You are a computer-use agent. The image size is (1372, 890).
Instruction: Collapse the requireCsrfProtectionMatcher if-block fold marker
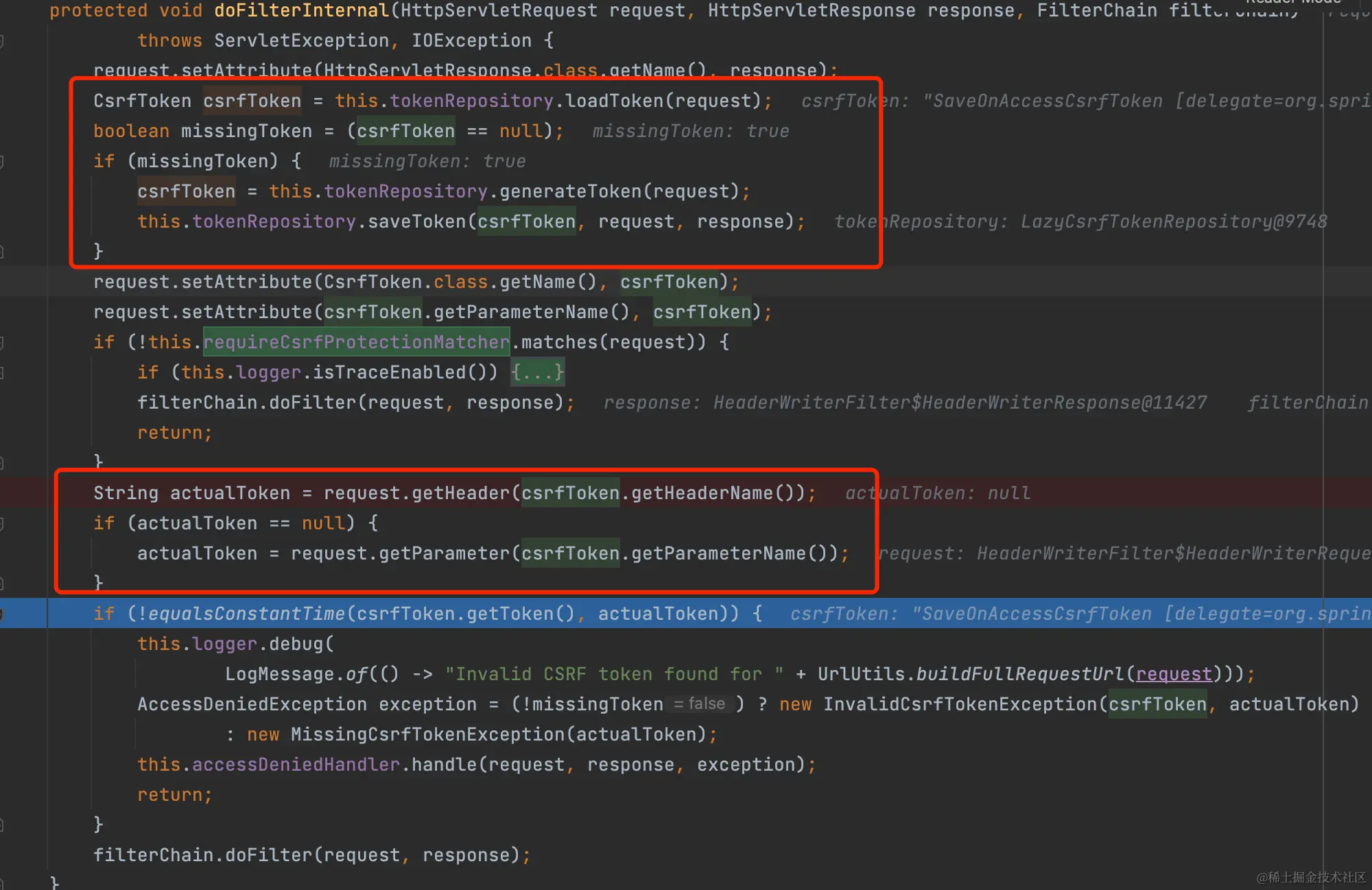coord(2,342)
